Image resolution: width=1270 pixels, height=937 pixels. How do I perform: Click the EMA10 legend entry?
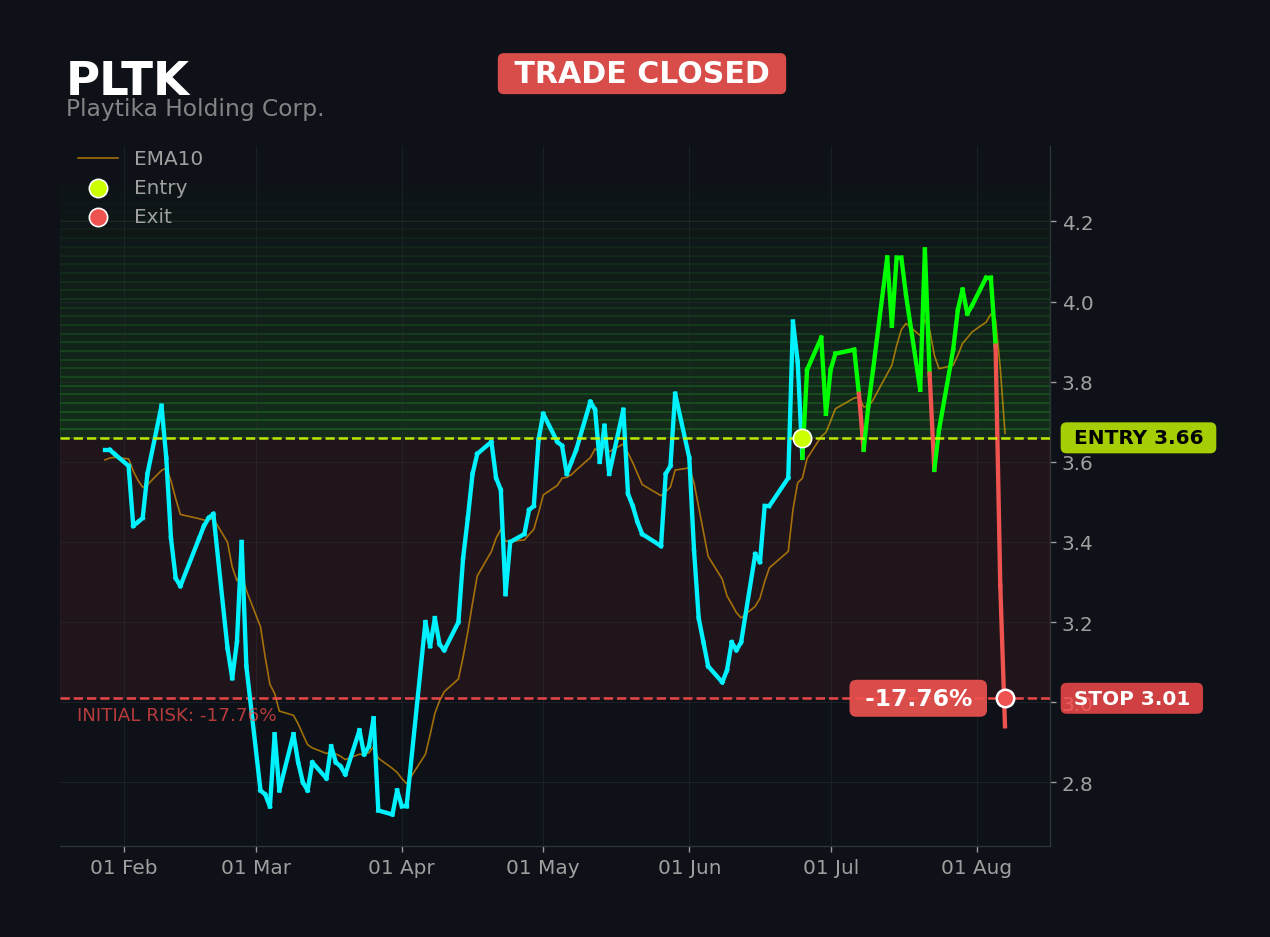coord(140,159)
